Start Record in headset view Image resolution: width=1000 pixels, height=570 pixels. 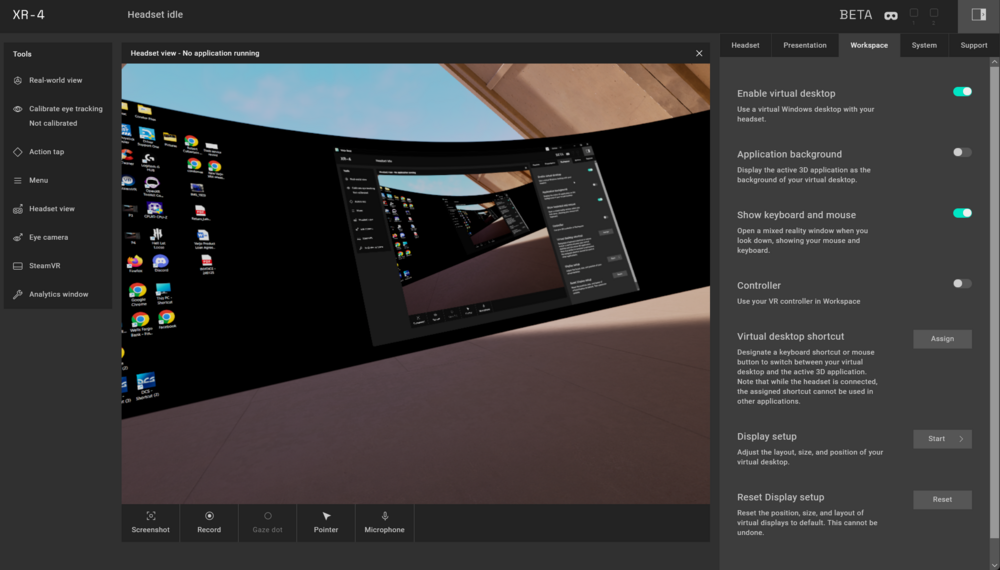point(209,523)
